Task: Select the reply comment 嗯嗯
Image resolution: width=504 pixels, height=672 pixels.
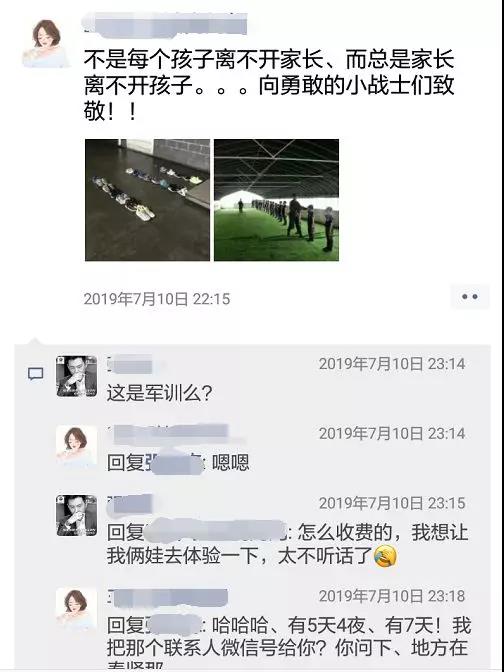Action: coord(178,463)
